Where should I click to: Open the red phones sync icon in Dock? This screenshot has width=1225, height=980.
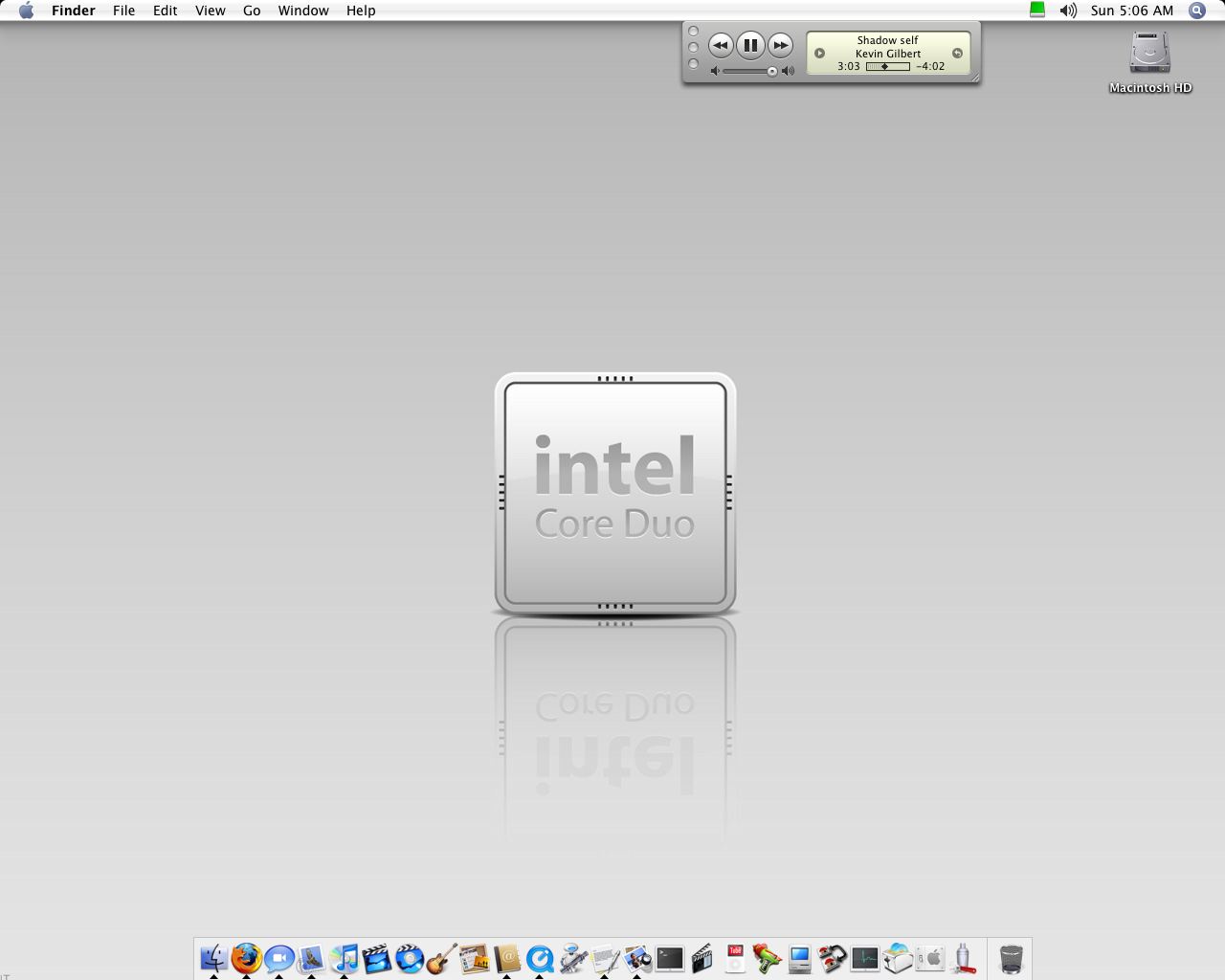832,957
